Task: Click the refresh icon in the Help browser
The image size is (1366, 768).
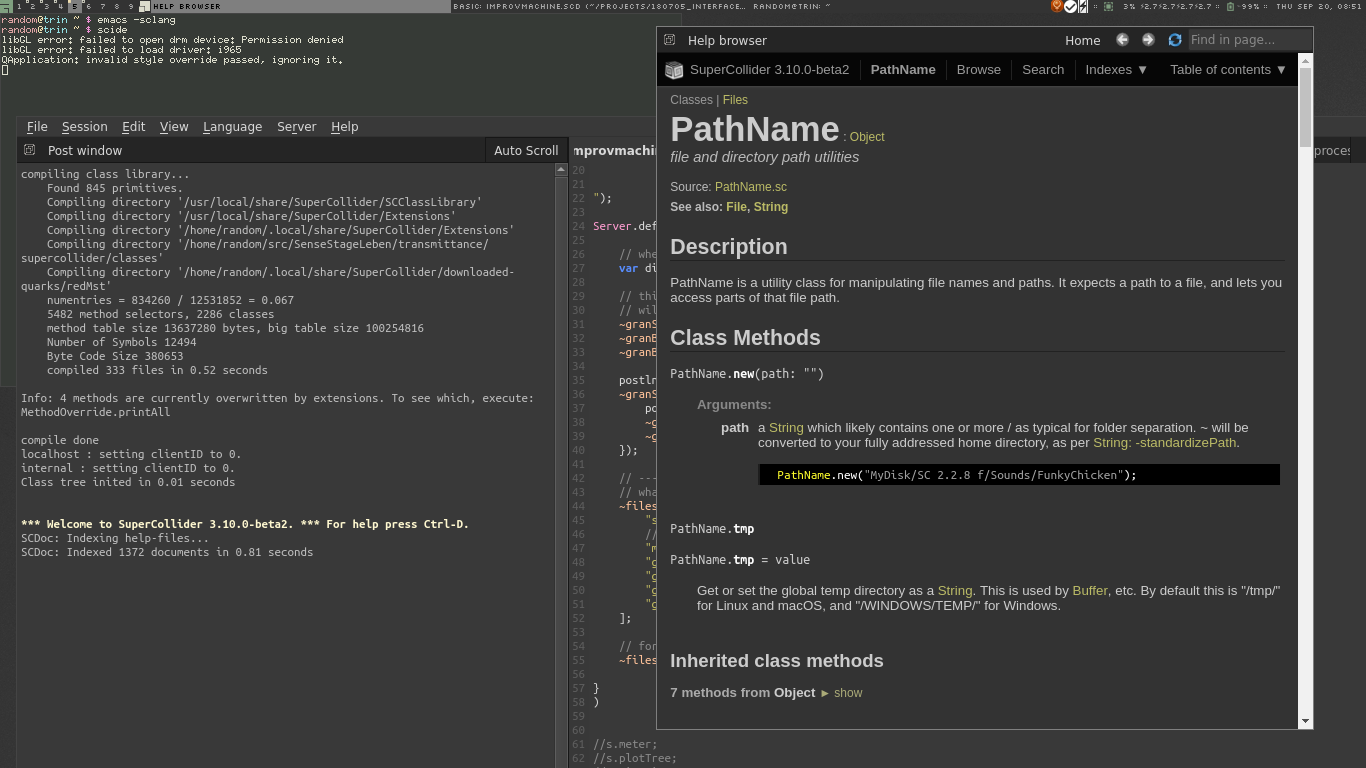Action: [x=1174, y=40]
